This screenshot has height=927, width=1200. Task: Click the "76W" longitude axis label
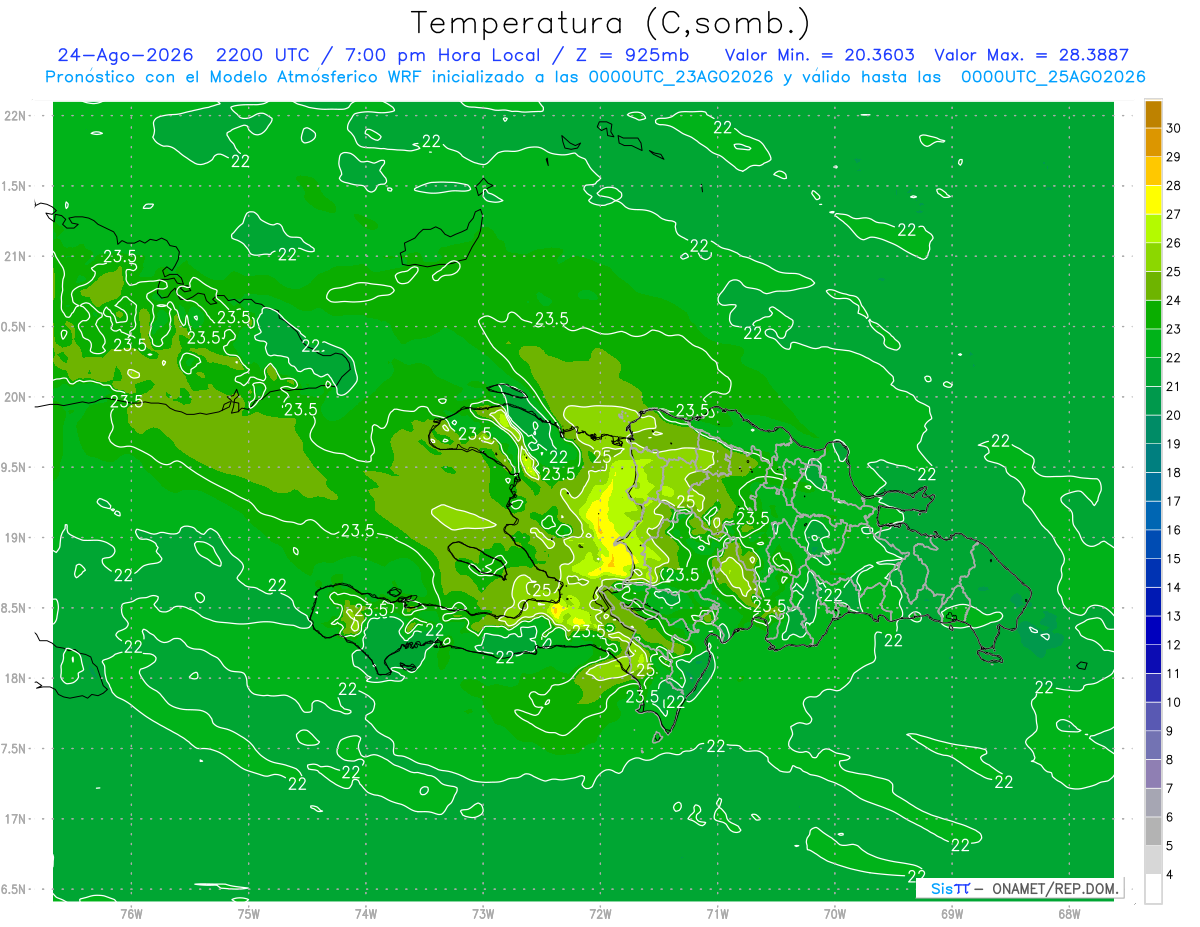click(x=131, y=914)
